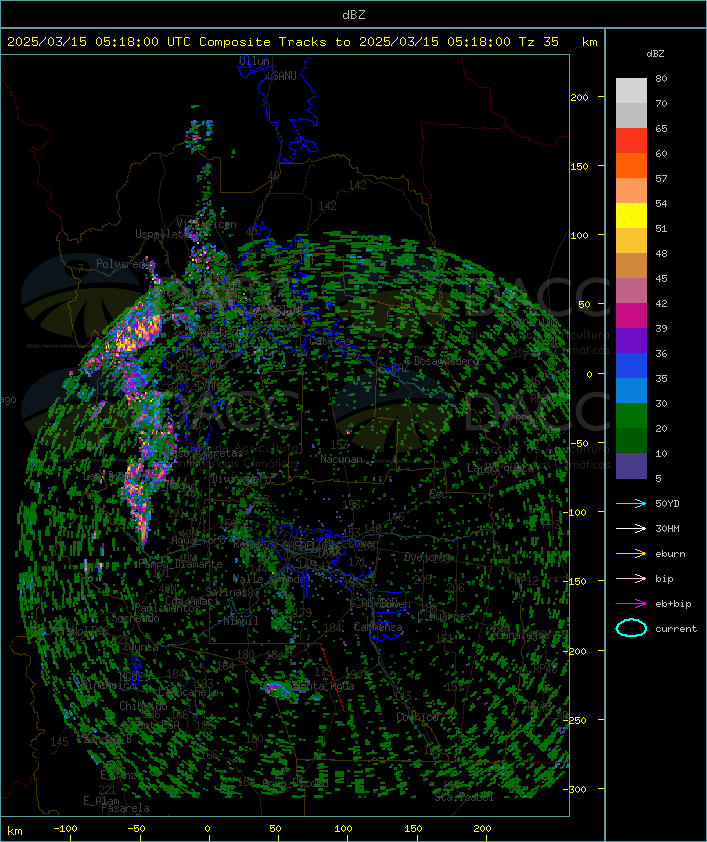Click the Divisadero map label
This screenshot has height=842, width=707.
click(241, 478)
